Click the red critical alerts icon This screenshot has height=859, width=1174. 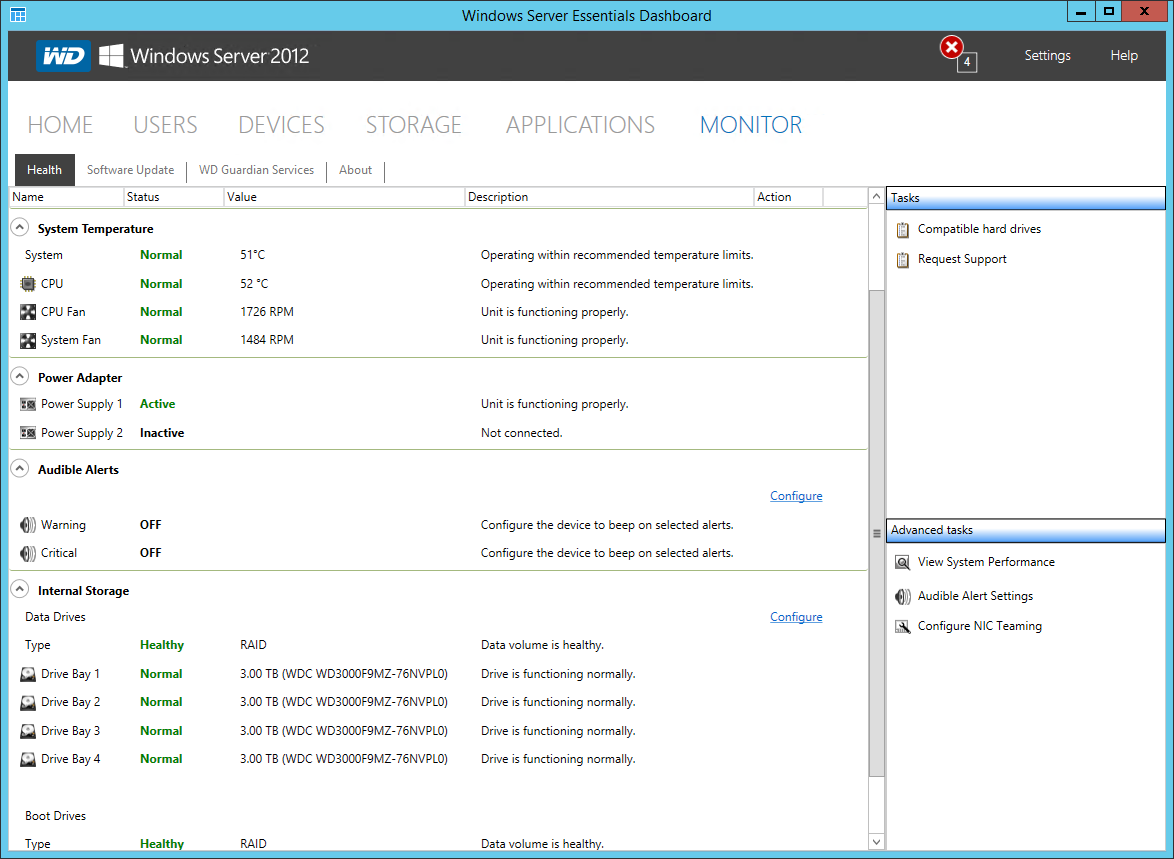(x=952, y=48)
